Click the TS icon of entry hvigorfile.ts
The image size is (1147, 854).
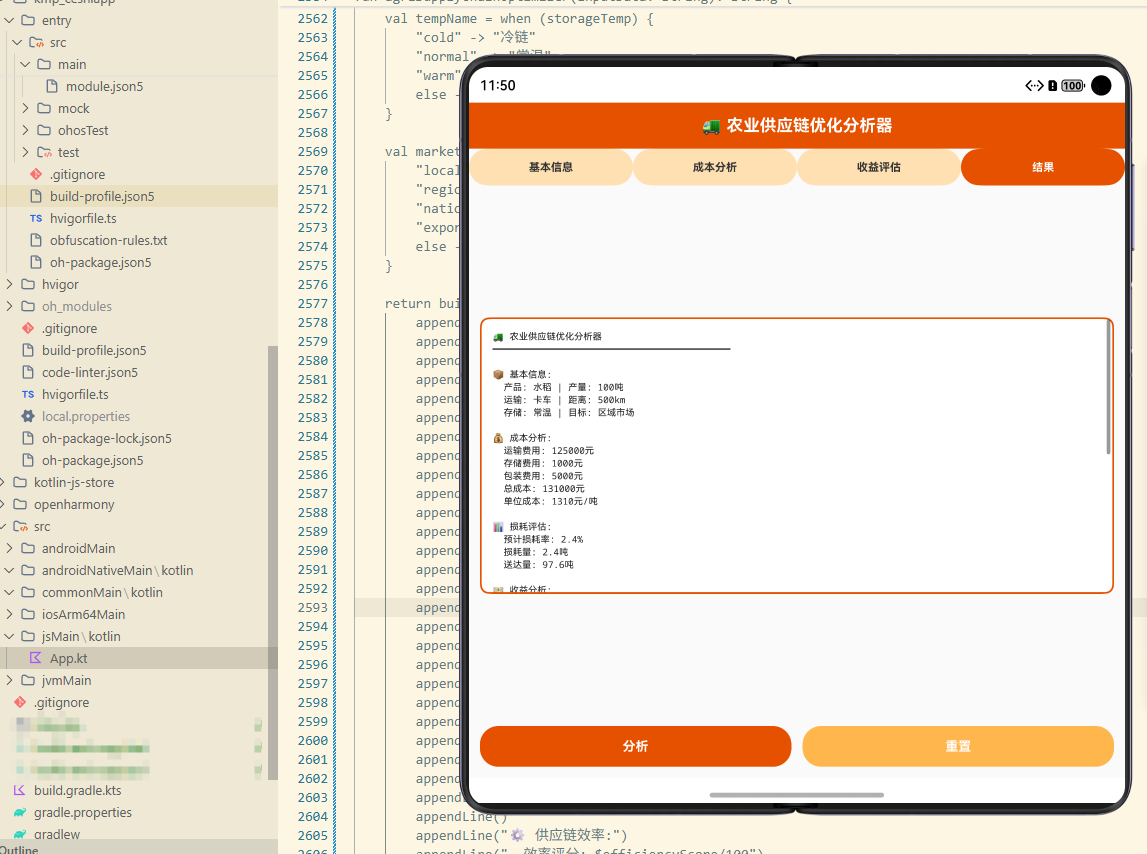[x=36, y=218]
